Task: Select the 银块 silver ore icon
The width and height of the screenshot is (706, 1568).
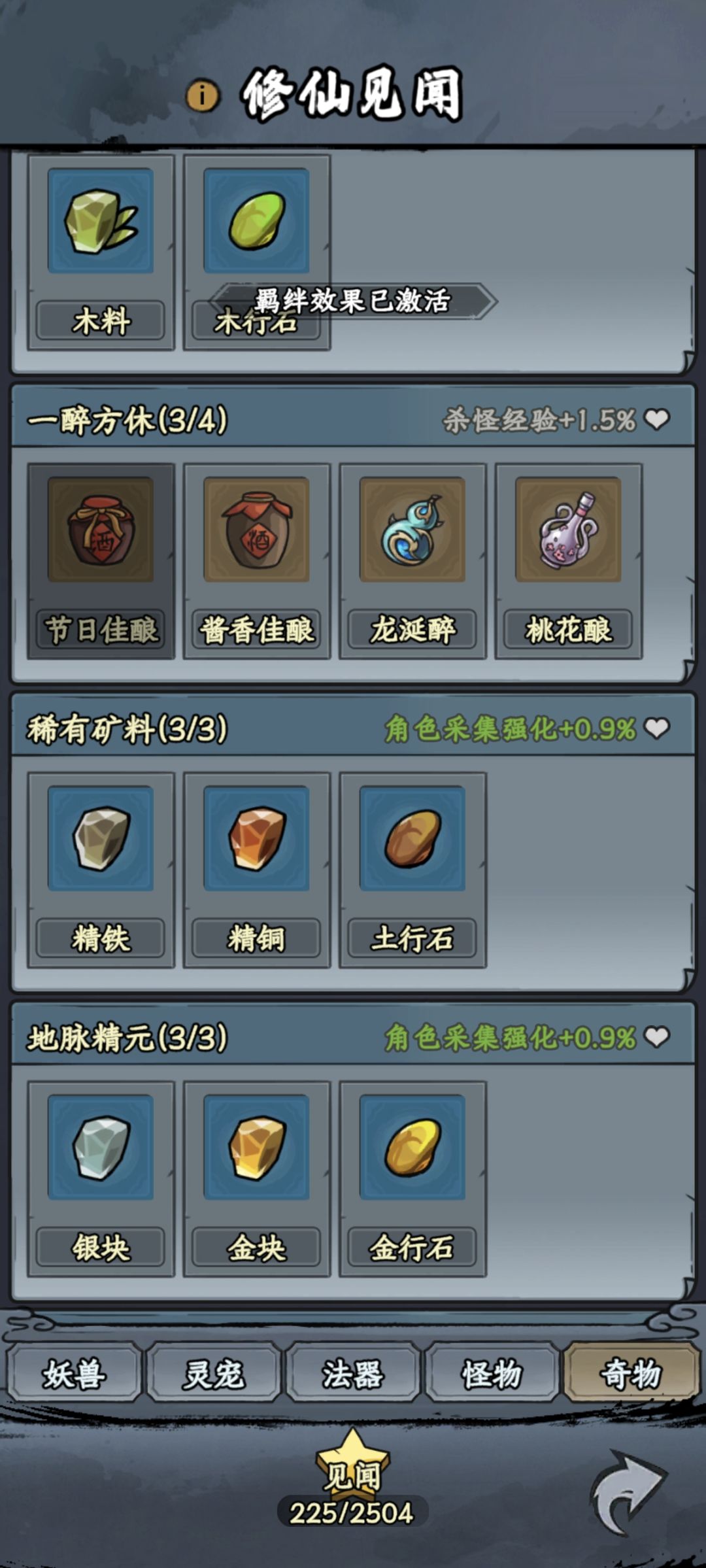Action: click(101, 1147)
